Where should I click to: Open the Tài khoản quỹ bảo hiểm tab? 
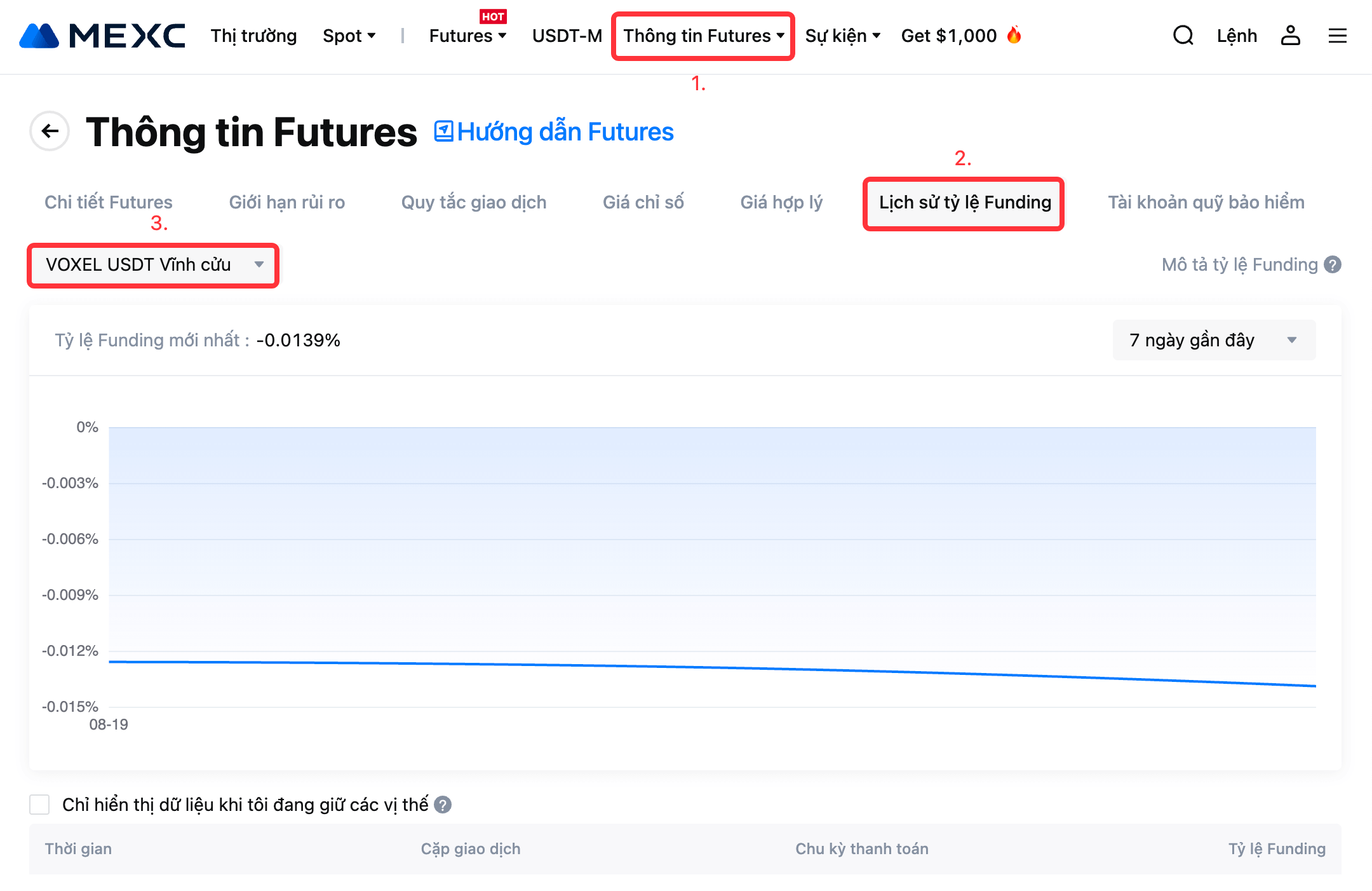tap(1206, 202)
